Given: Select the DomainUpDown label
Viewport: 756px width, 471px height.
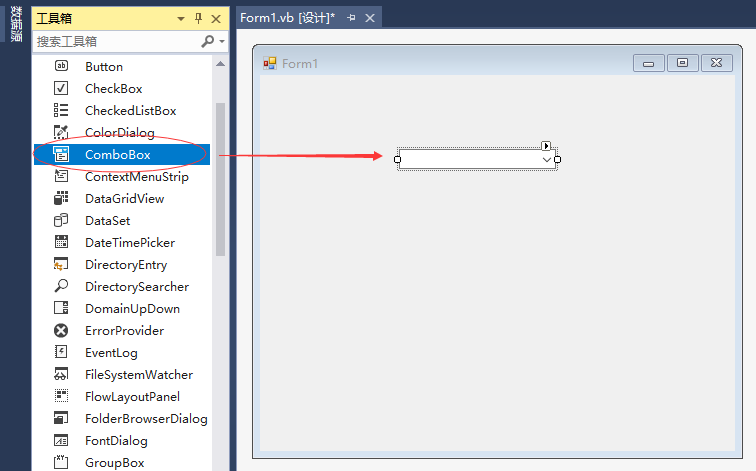Looking at the screenshot, I should pyautogui.click(x=133, y=309).
